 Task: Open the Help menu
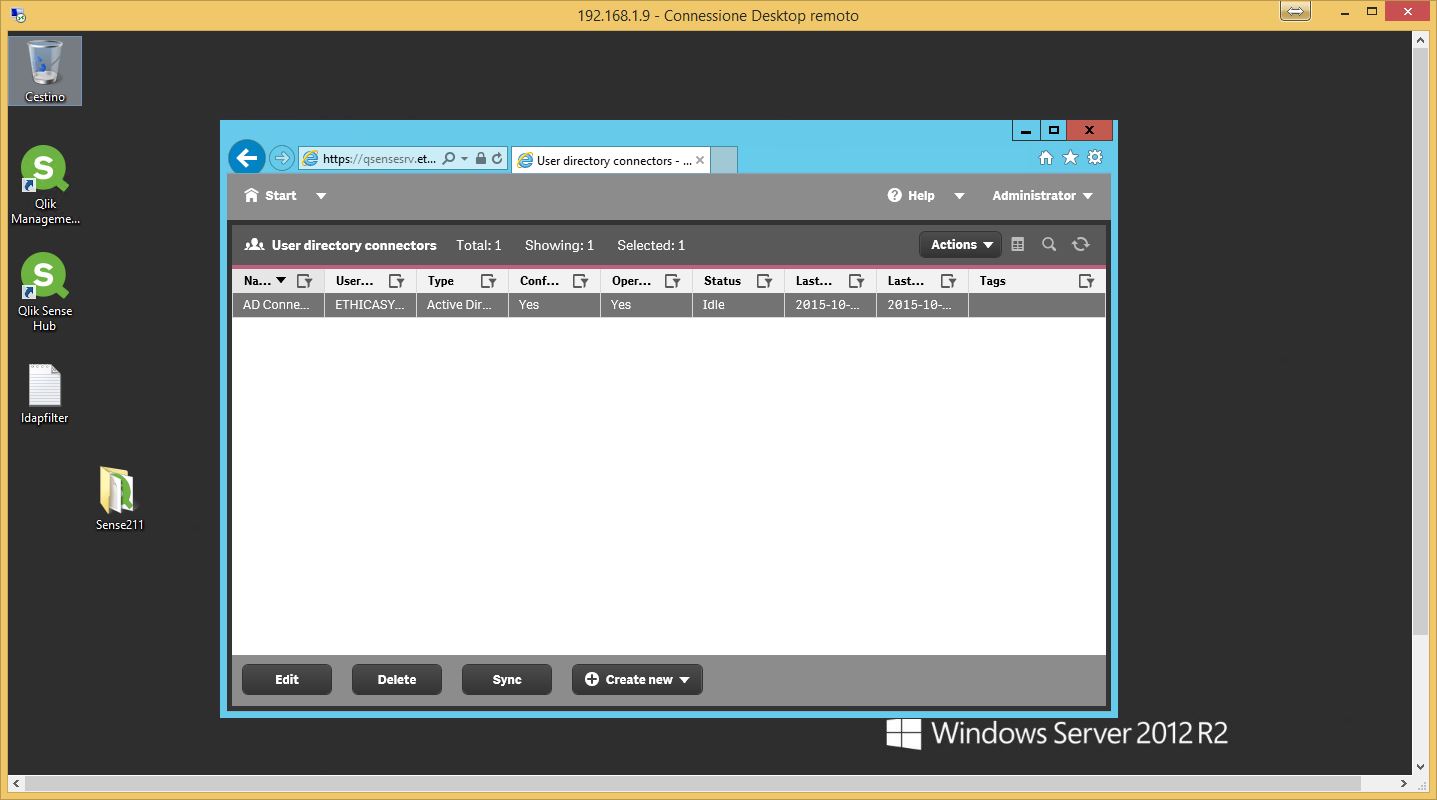[911, 196]
